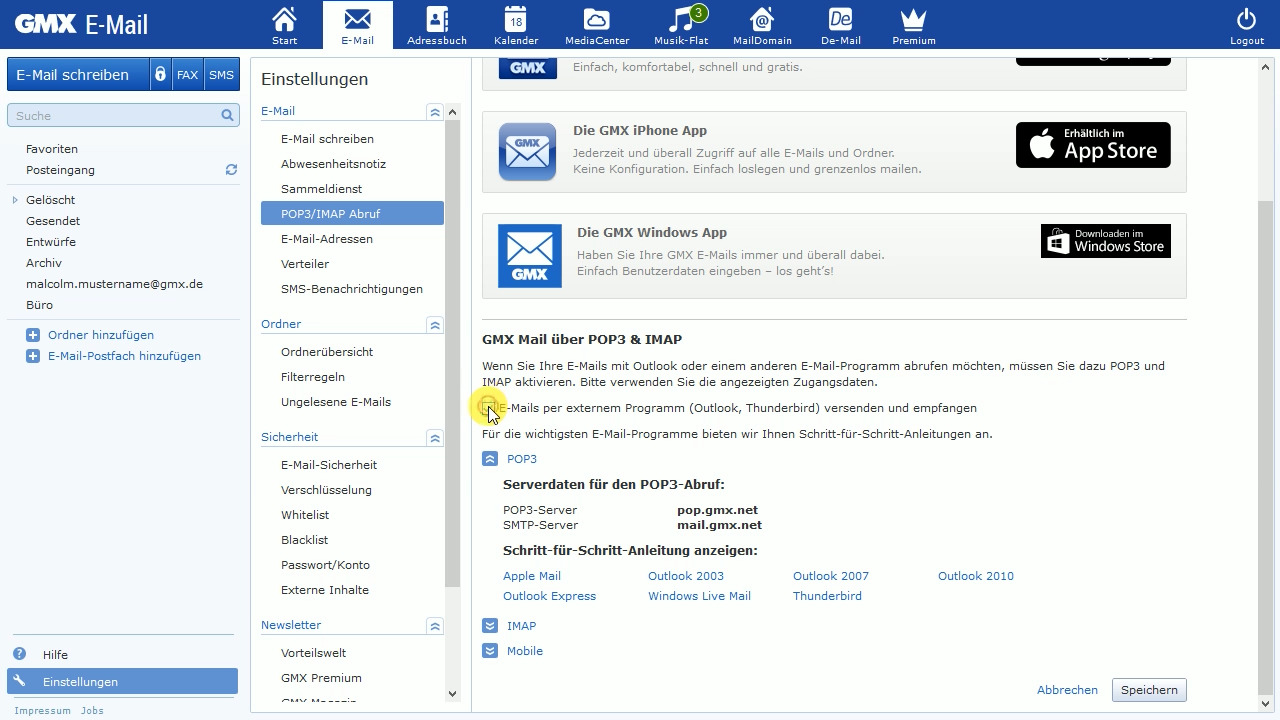
Task: Click the settings list scroll-up arrow
Action: [x=452, y=112]
